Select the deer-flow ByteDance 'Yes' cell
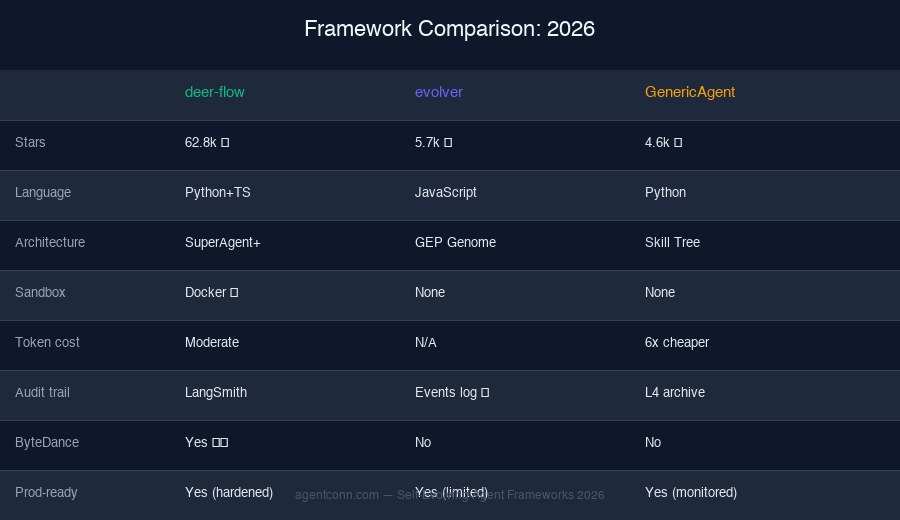 click(207, 442)
